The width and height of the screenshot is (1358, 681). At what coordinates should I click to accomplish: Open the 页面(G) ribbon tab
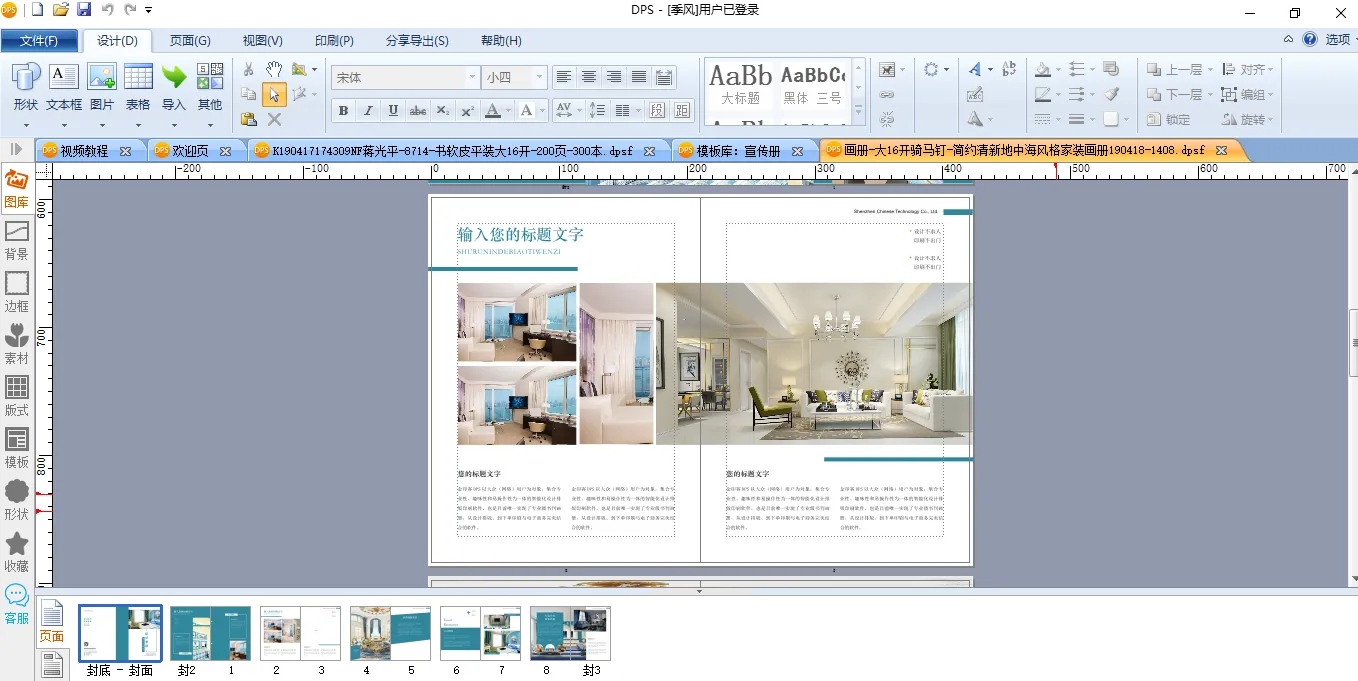coord(190,41)
